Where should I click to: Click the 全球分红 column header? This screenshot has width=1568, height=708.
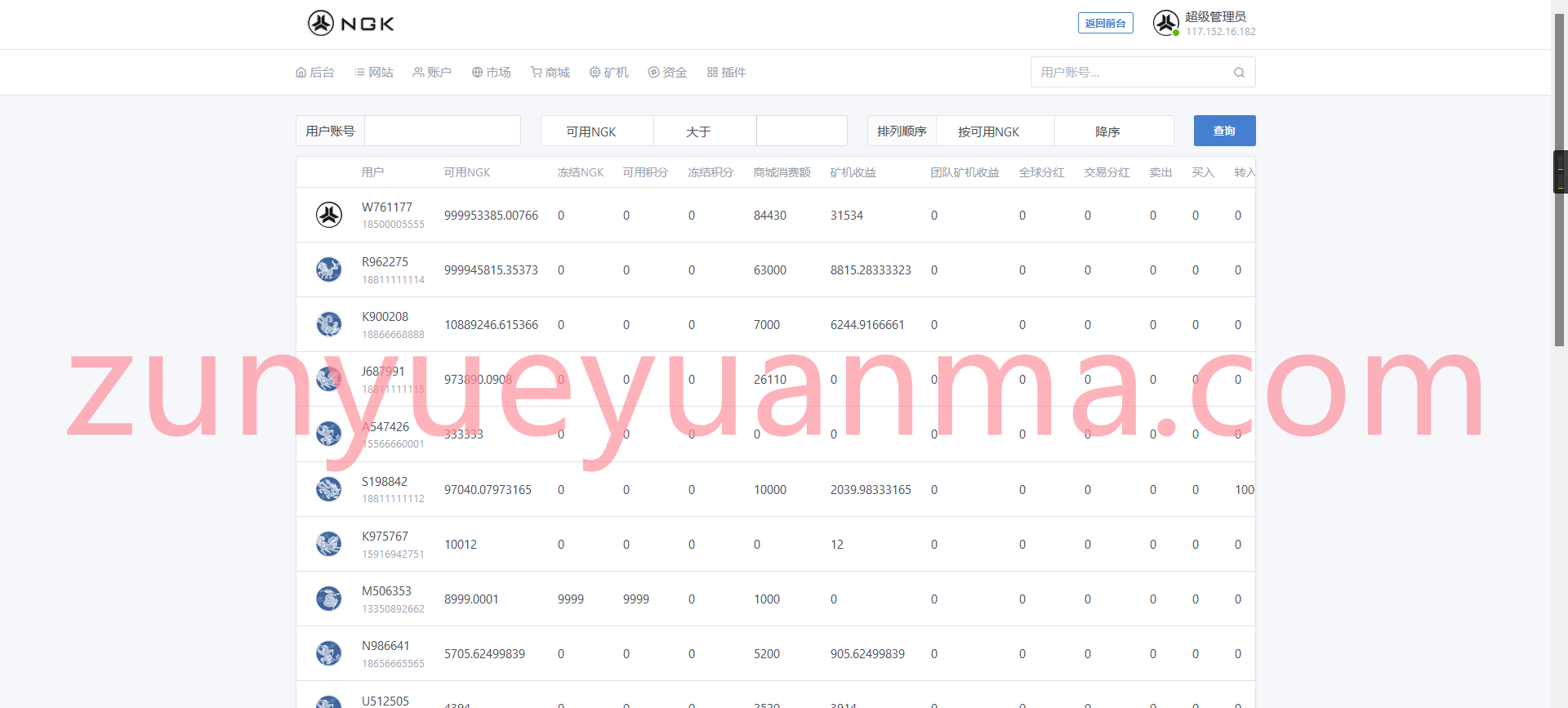pyautogui.click(x=1041, y=172)
